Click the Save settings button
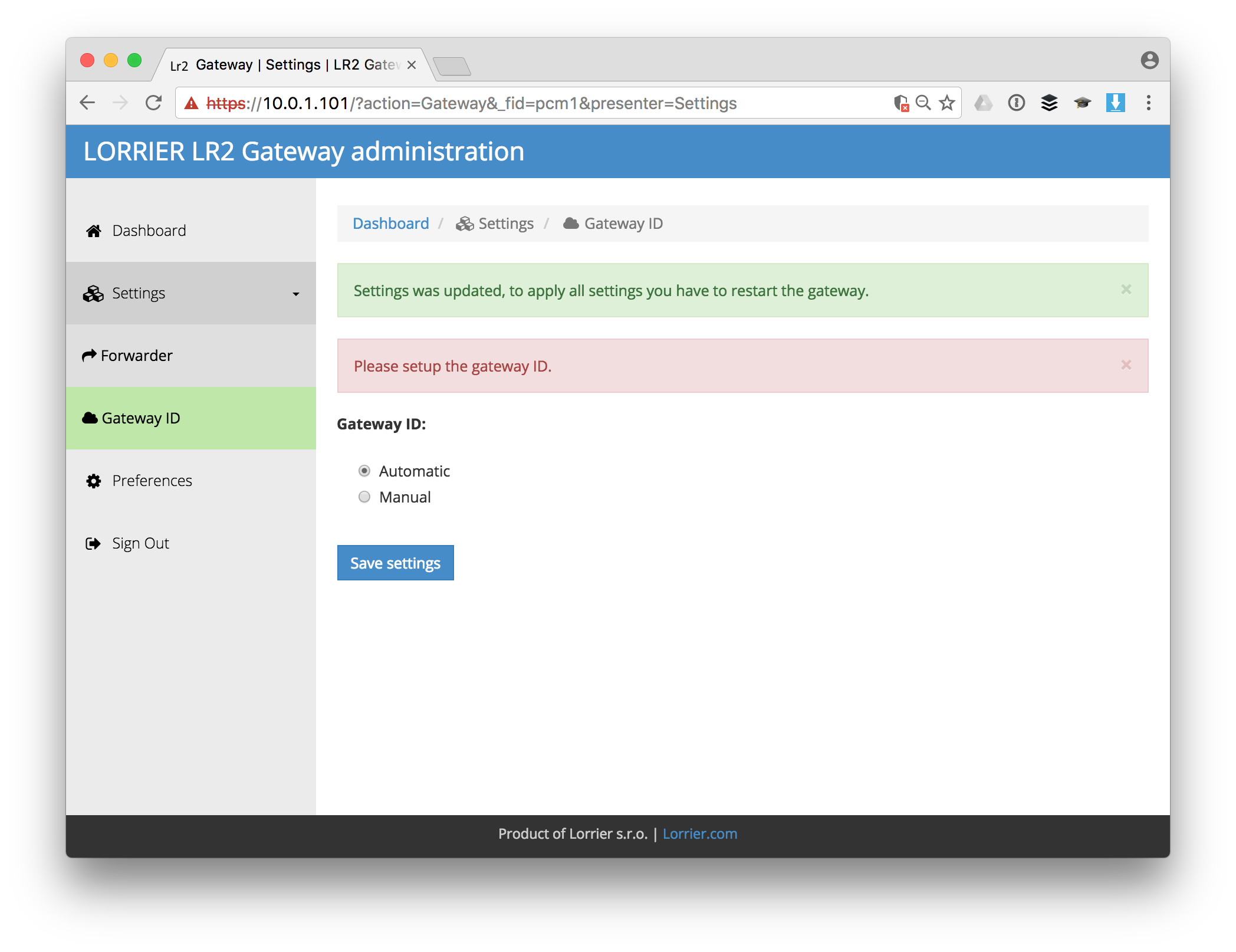Viewport: 1236px width, 952px height. (x=396, y=563)
